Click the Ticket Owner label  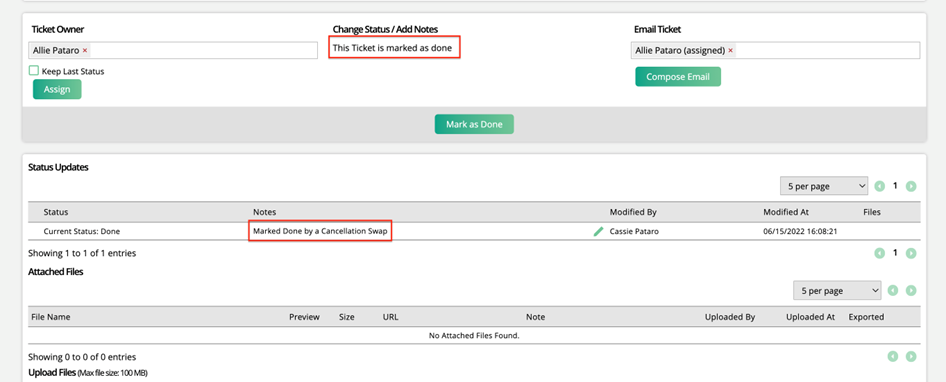58,29
